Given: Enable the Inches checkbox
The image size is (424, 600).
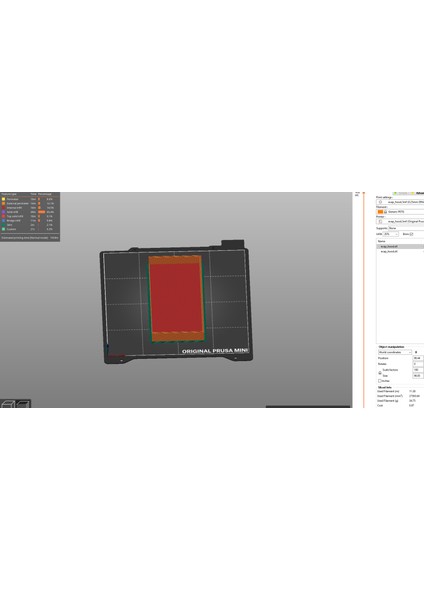Looking at the screenshot, I should tap(380, 381).
